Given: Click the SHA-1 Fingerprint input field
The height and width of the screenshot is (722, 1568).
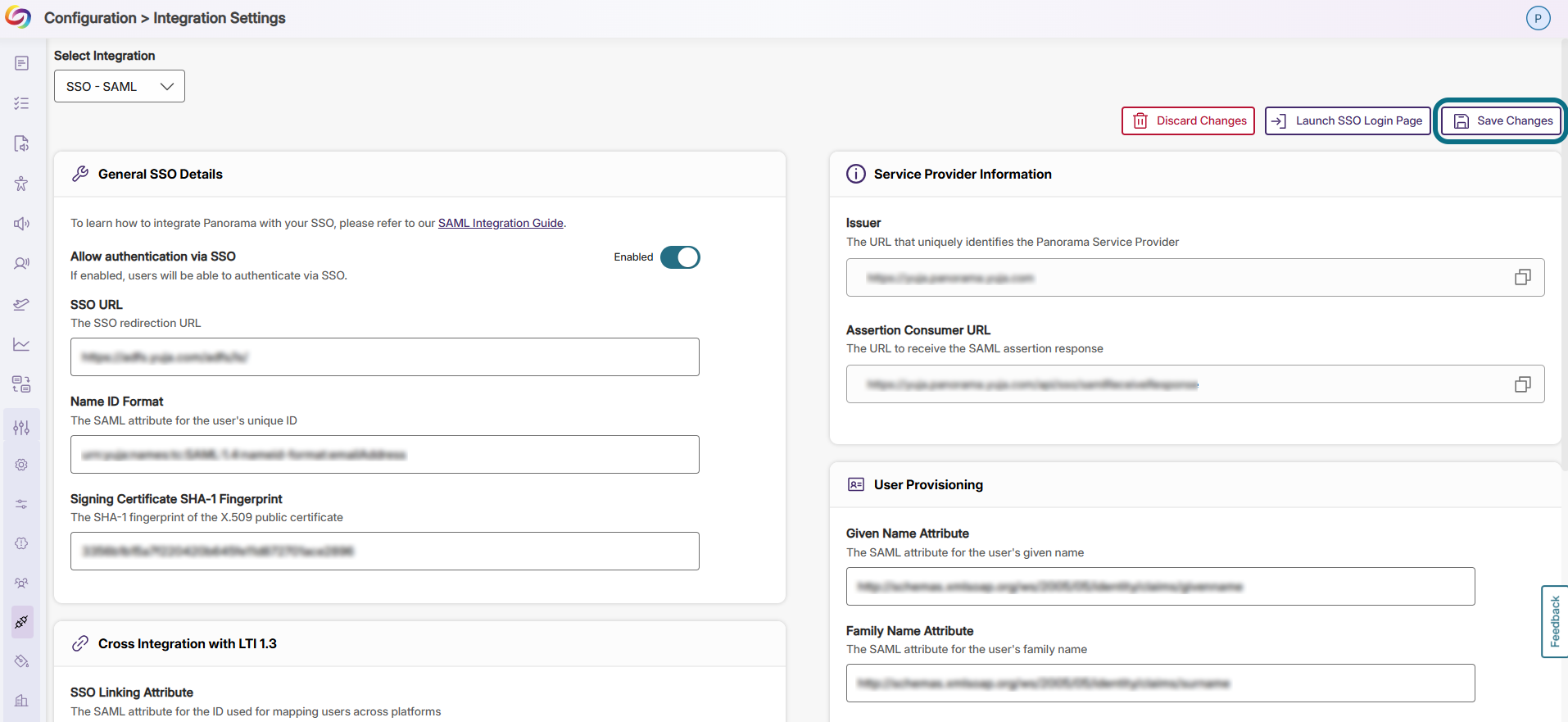Looking at the screenshot, I should (x=385, y=552).
